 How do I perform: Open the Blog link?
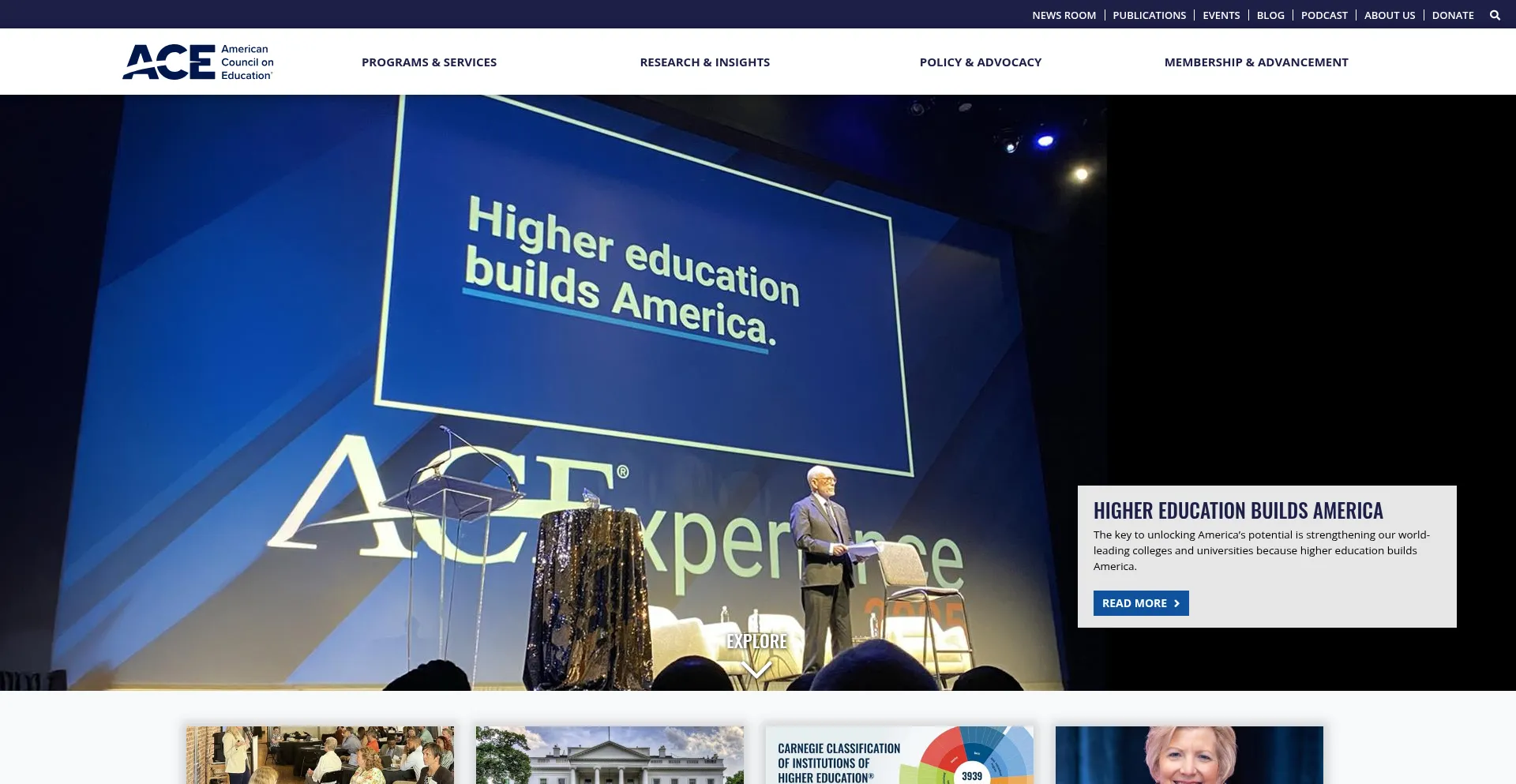(x=1270, y=15)
